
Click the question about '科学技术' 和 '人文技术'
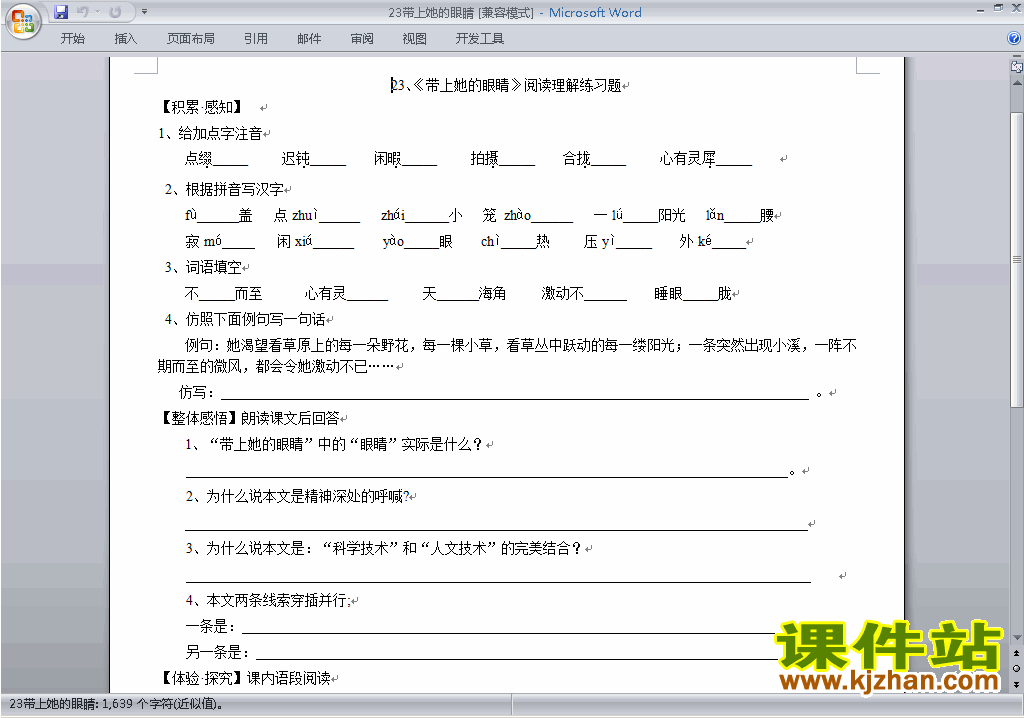click(383, 549)
